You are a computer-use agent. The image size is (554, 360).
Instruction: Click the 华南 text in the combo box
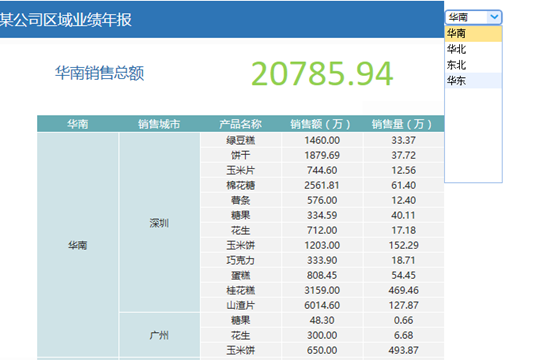pyautogui.click(x=458, y=17)
